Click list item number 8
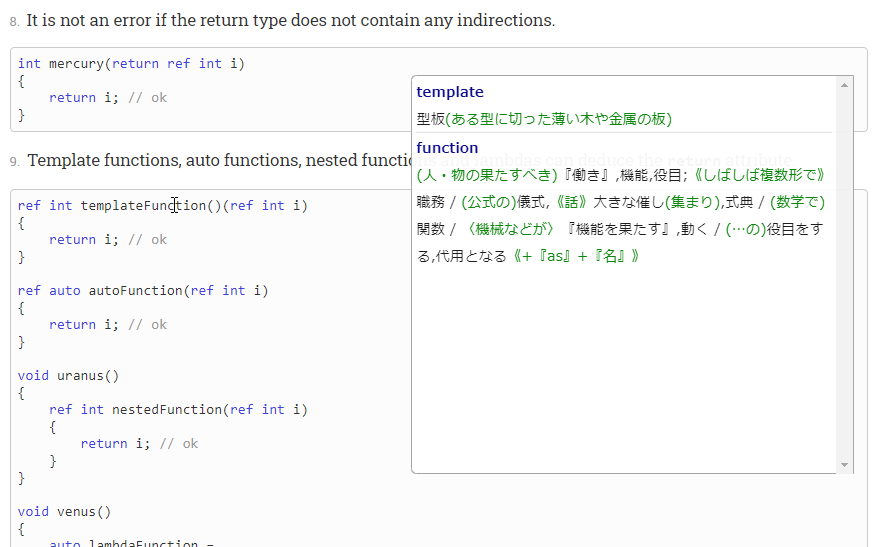Screen dimensions: 880x547 pos(14,21)
